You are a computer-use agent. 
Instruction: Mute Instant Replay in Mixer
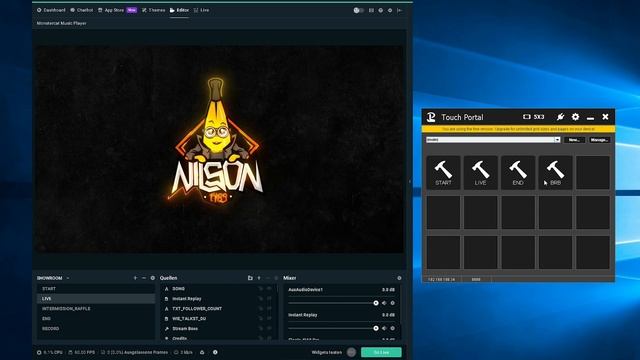384,328
